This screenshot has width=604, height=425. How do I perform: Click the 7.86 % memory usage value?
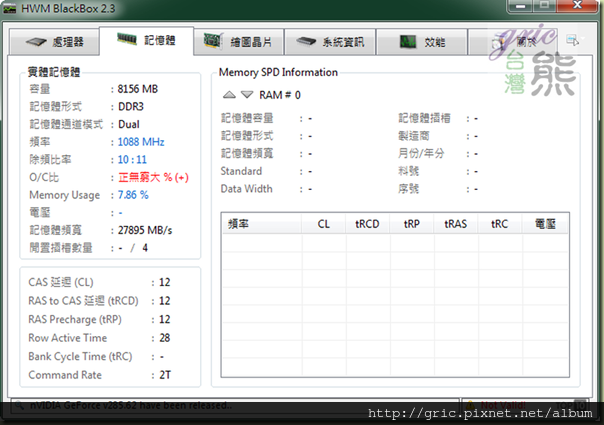pyautogui.click(x=133, y=195)
